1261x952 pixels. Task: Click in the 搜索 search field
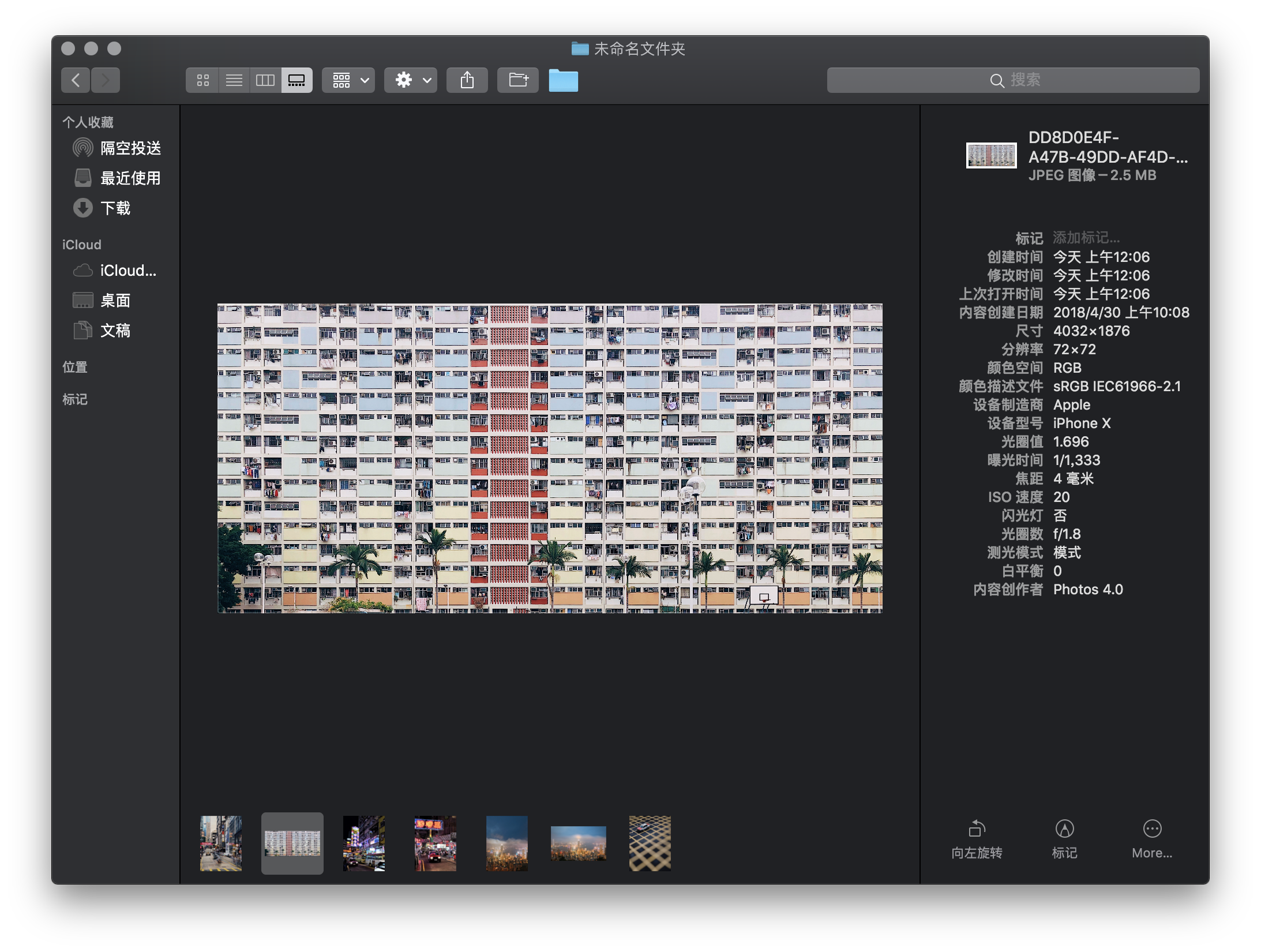click(x=1013, y=80)
